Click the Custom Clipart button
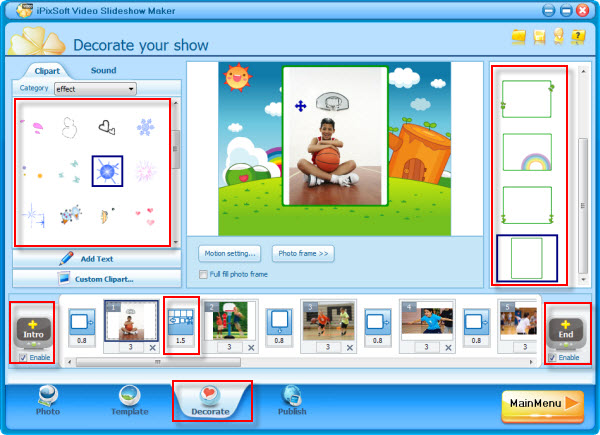This screenshot has height=435, width=600. (x=97, y=279)
